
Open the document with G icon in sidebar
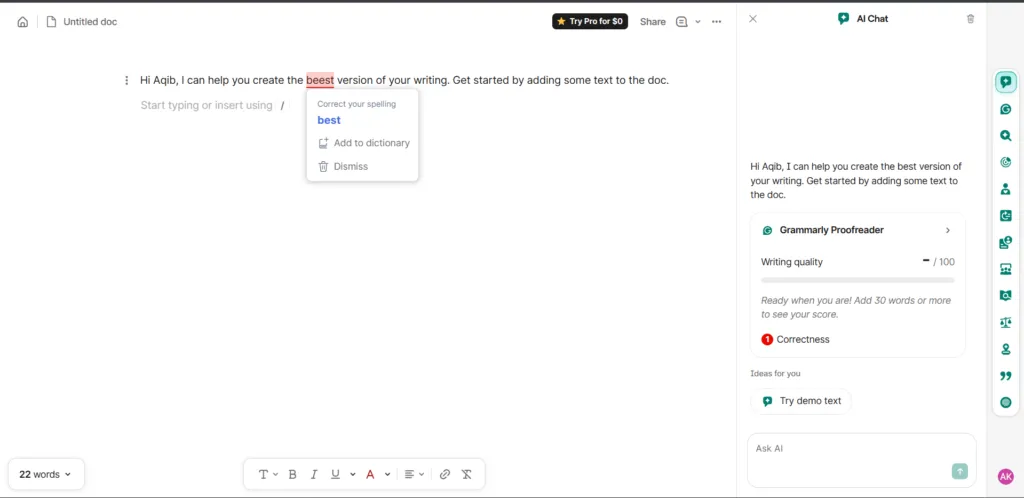coord(1006,215)
